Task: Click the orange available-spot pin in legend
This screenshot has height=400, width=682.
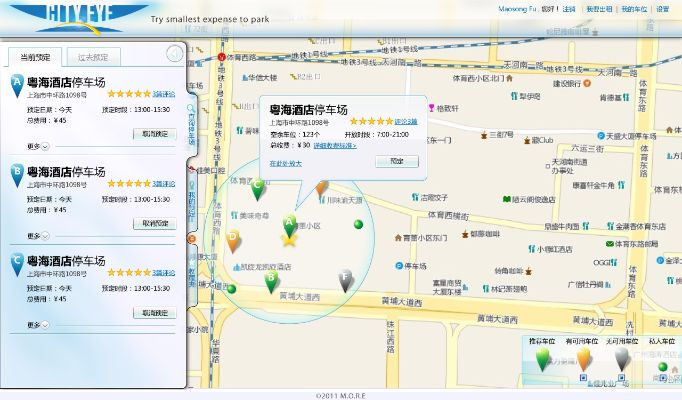Action: 583,360
